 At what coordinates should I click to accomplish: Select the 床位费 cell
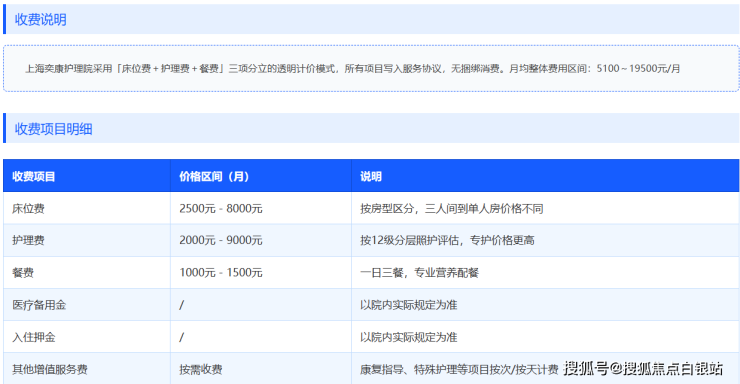click(x=87, y=208)
